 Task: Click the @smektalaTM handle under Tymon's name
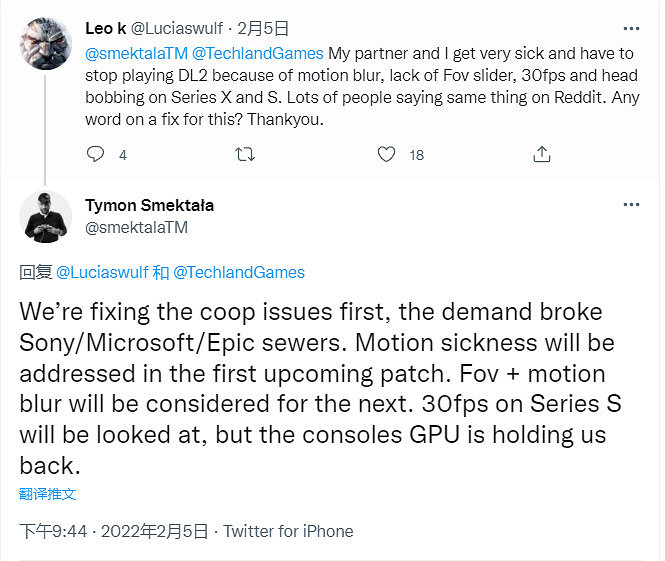pyautogui.click(x=137, y=227)
